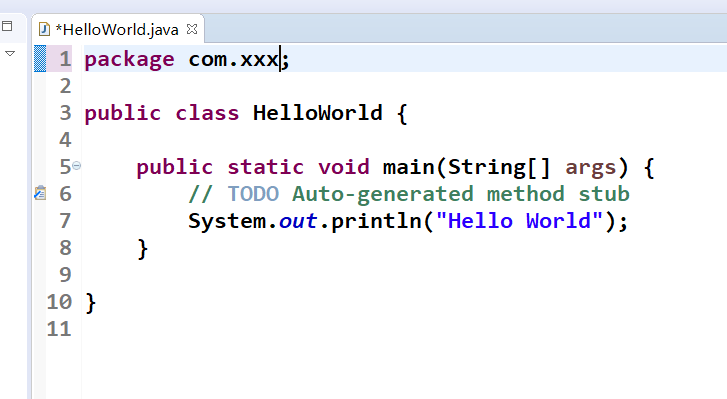The image size is (727, 399).
Task: Click the 'static' keyword on line 5
Action: point(266,167)
